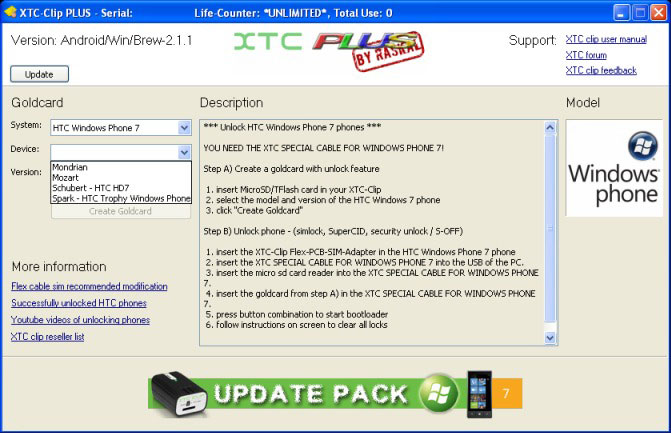Select Schubert - HTC HD7 device

click(121, 187)
